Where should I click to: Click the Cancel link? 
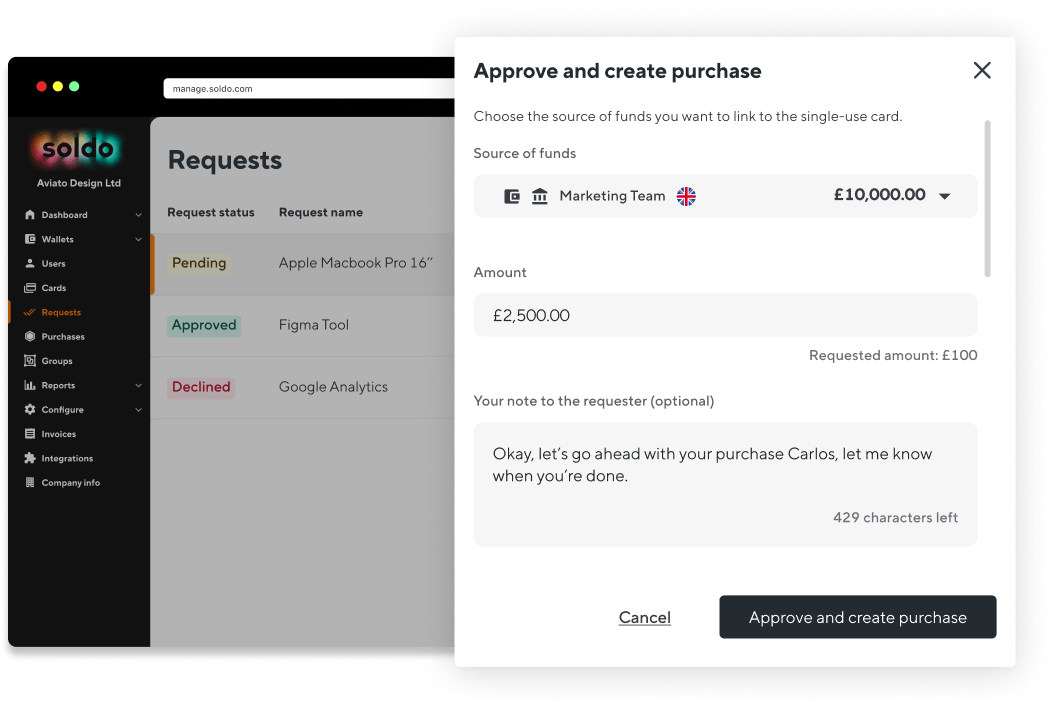[x=645, y=617]
